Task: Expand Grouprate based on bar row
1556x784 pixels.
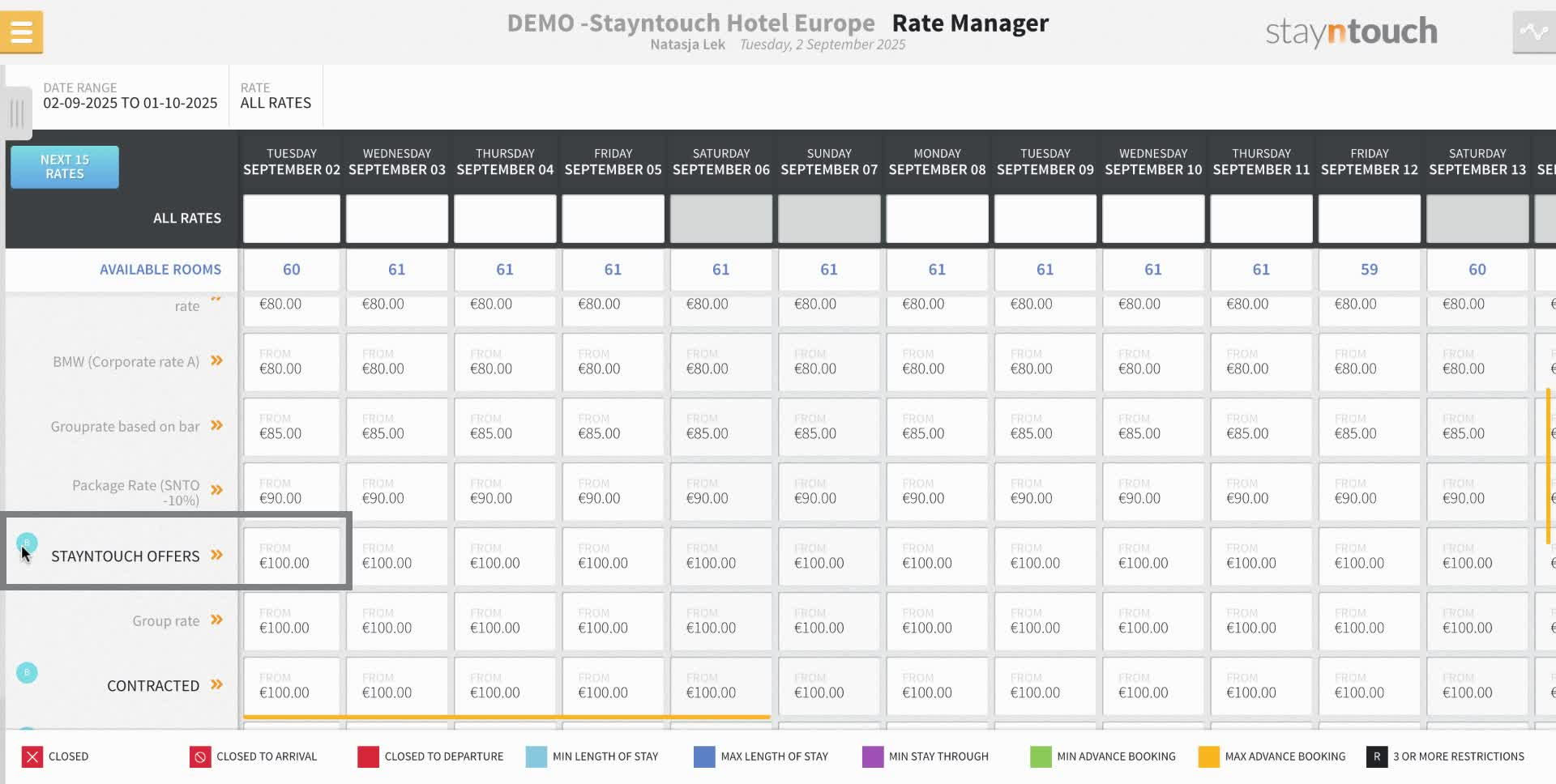Action: (x=216, y=425)
